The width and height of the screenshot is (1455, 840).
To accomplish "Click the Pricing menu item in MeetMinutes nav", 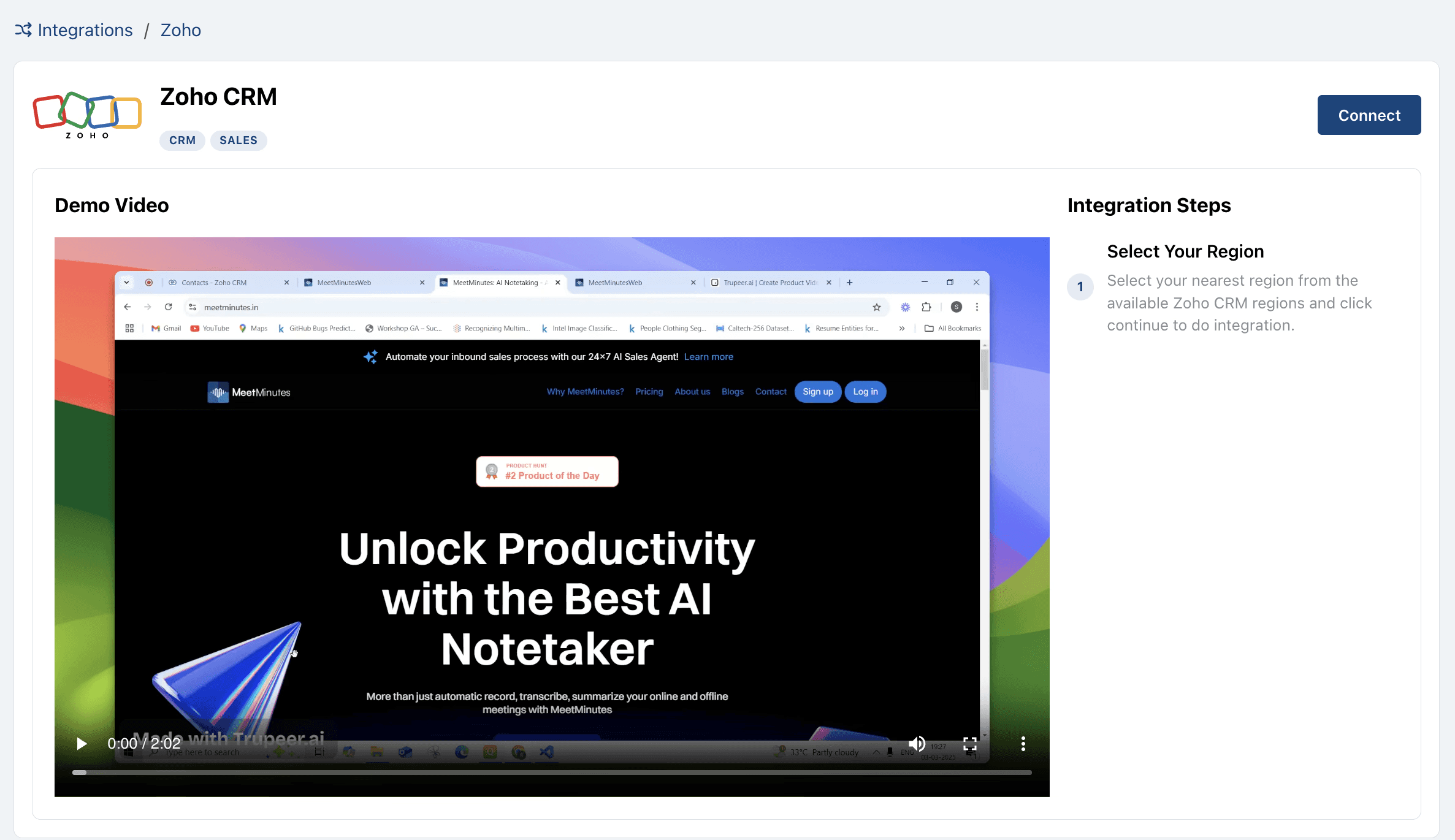I will pos(649,392).
